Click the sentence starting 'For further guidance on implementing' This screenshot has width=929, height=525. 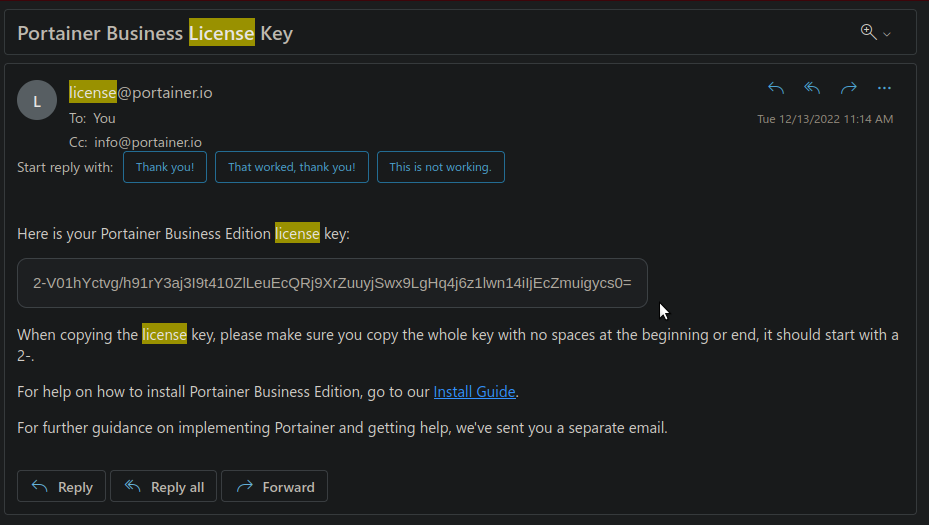(x=342, y=428)
